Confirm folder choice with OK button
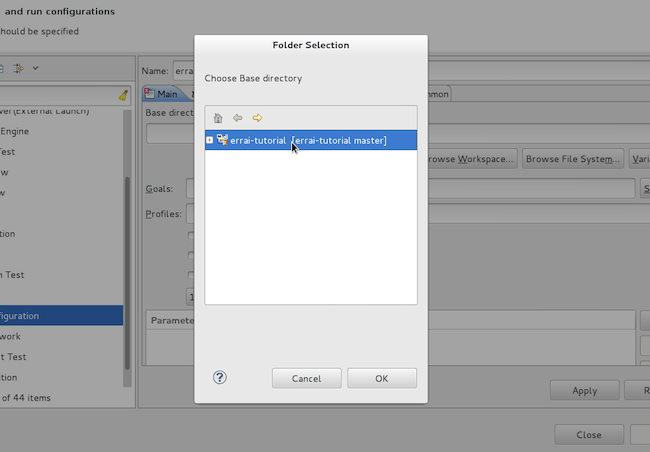The width and height of the screenshot is (650, 452). (381, 379)
